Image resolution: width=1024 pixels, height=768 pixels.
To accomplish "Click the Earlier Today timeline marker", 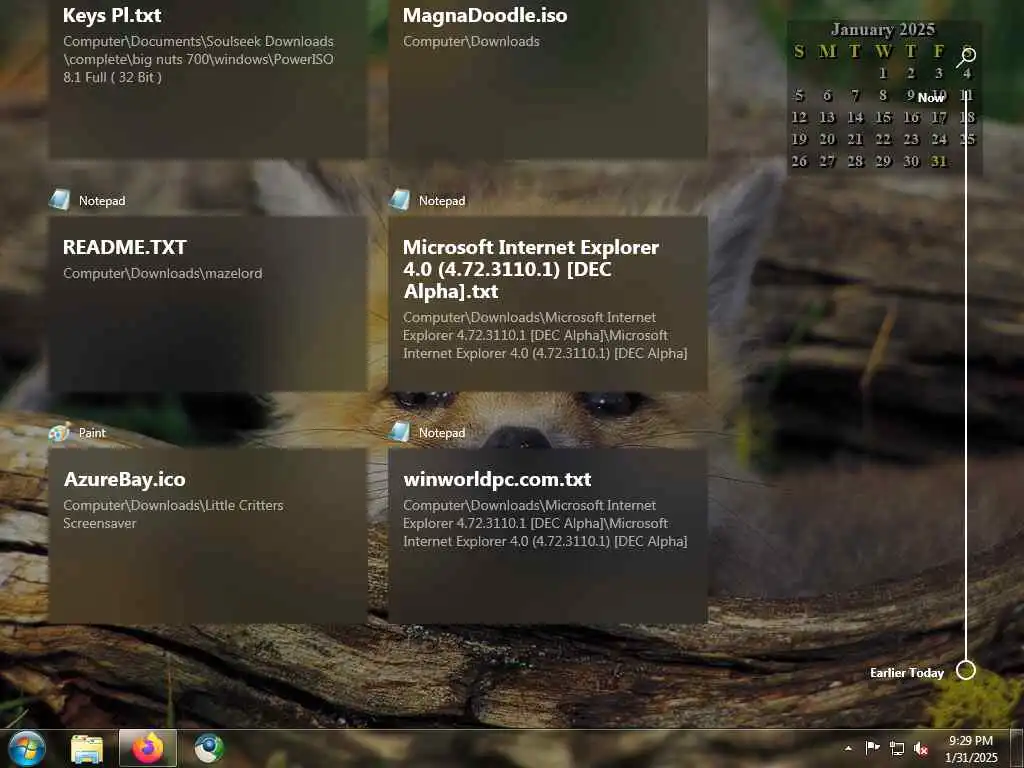I will 966,670.
